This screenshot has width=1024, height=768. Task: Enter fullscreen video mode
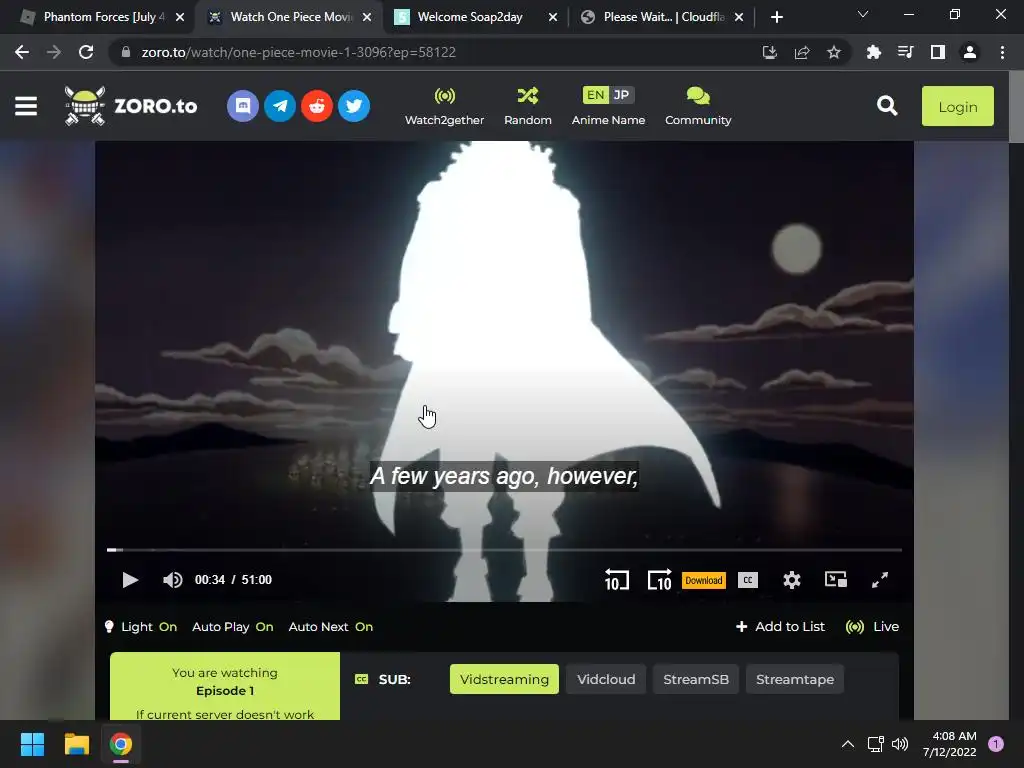point(880,580)
